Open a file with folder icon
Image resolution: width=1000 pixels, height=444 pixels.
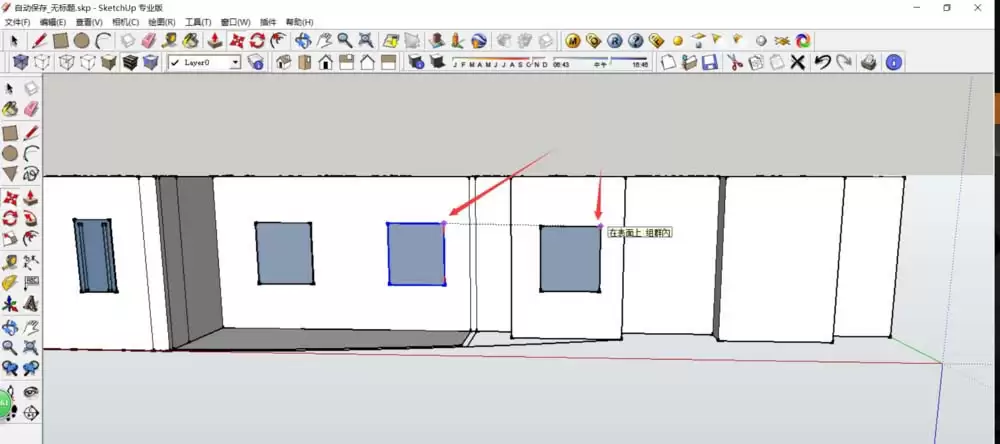click(688, 62)
